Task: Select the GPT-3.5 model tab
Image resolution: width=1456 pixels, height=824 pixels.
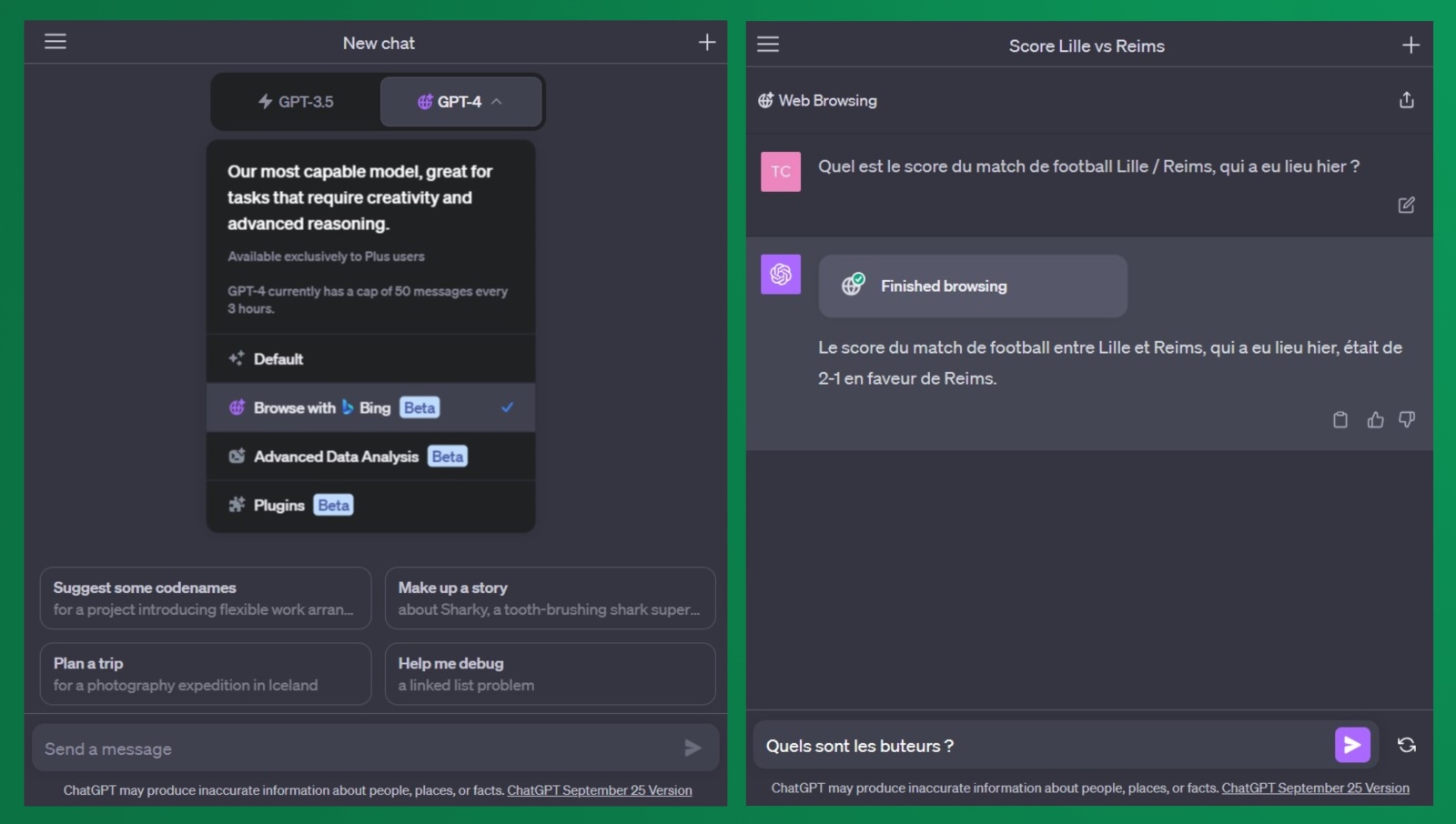Action: click(296, 102)
